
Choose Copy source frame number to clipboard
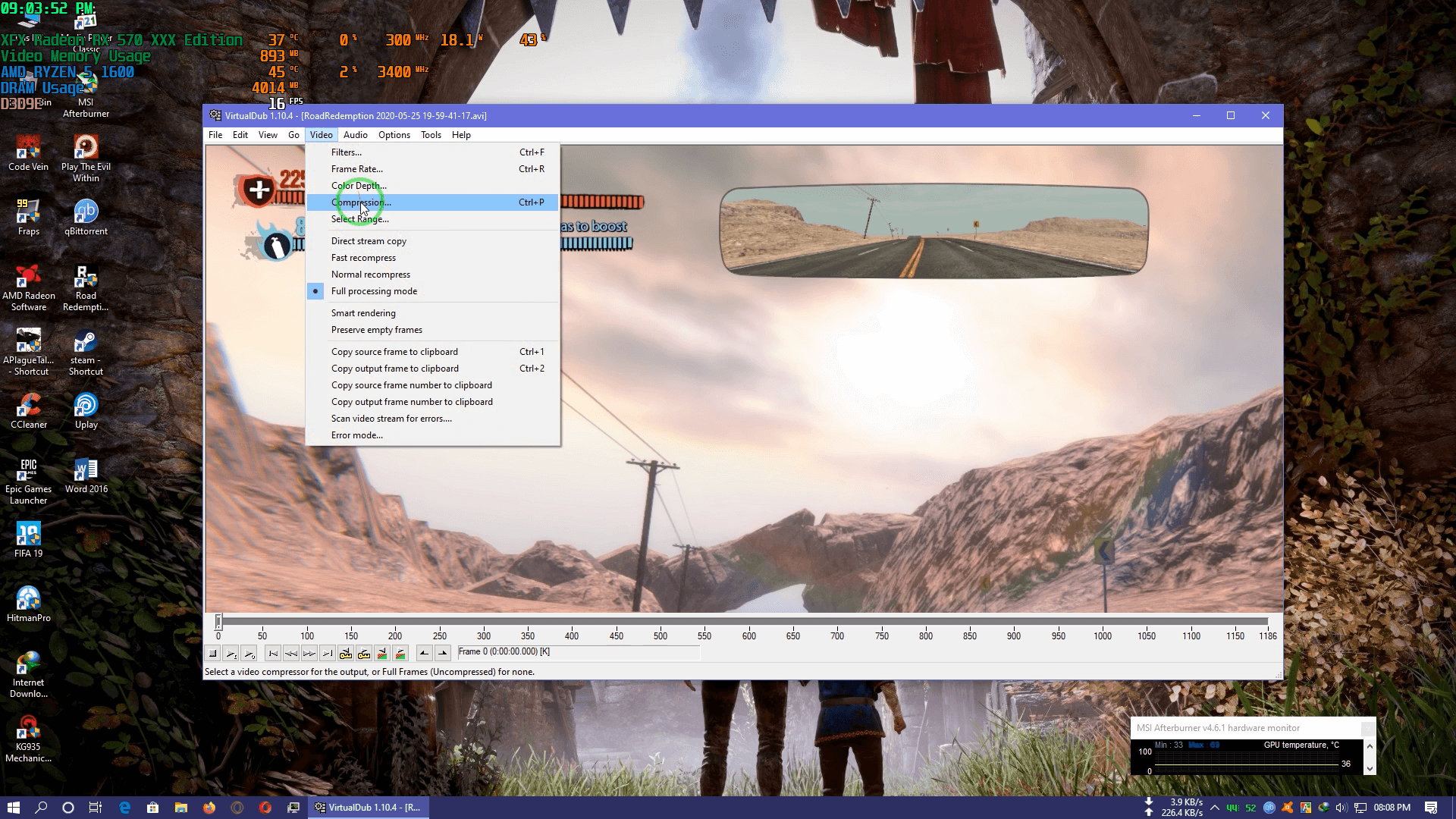click(x=432, y=385)
